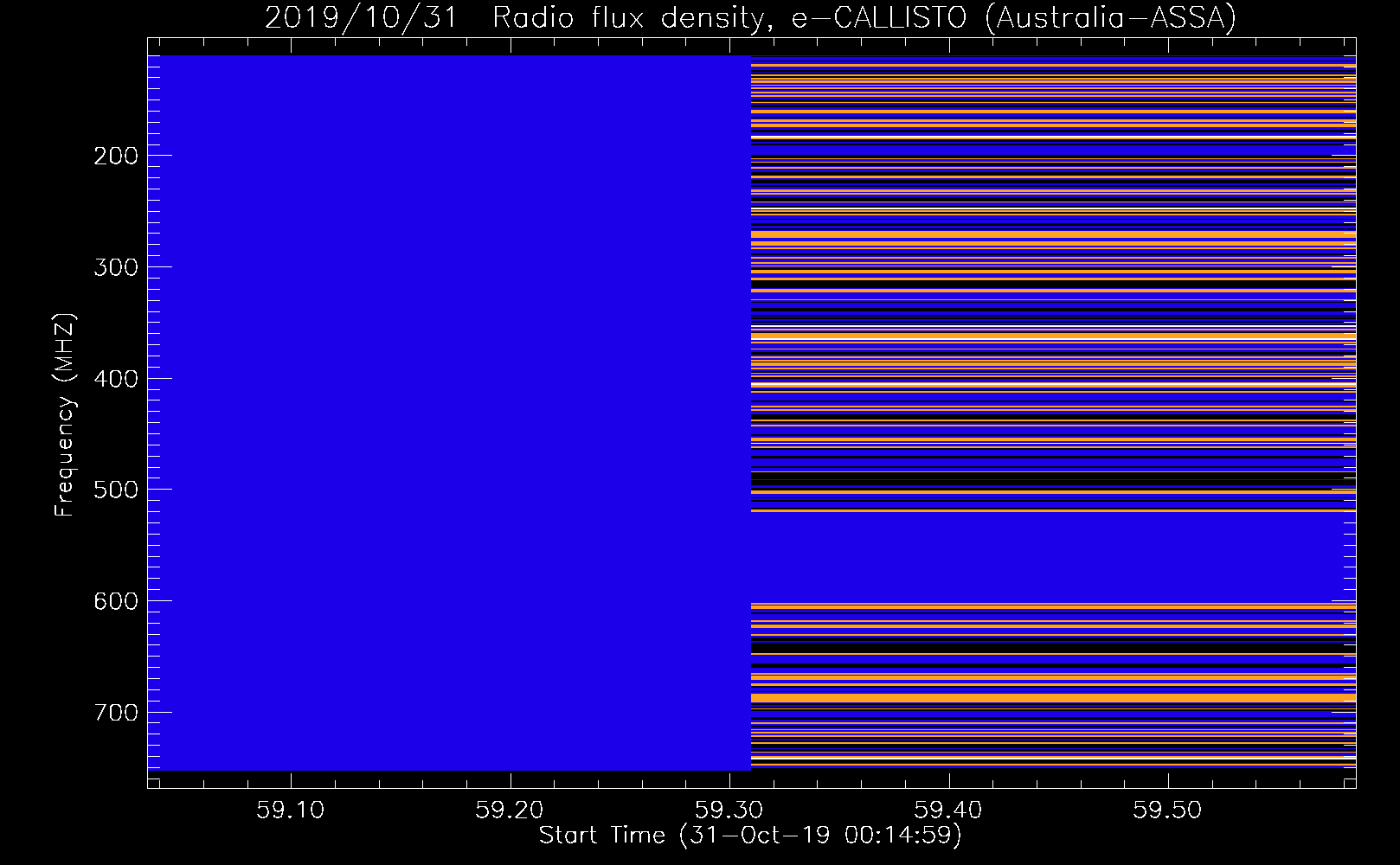Select the 'Frequency (MHZ)' axis label

pos(65,414)
